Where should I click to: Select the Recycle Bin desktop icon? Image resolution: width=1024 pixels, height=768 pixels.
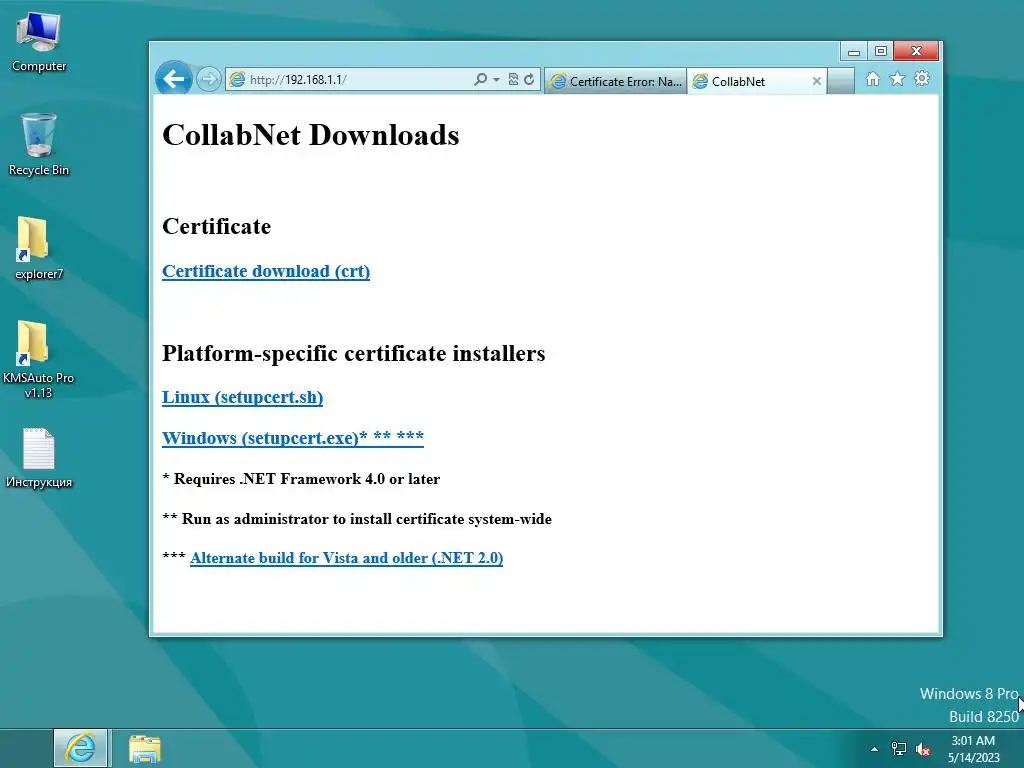click(39, 145)
